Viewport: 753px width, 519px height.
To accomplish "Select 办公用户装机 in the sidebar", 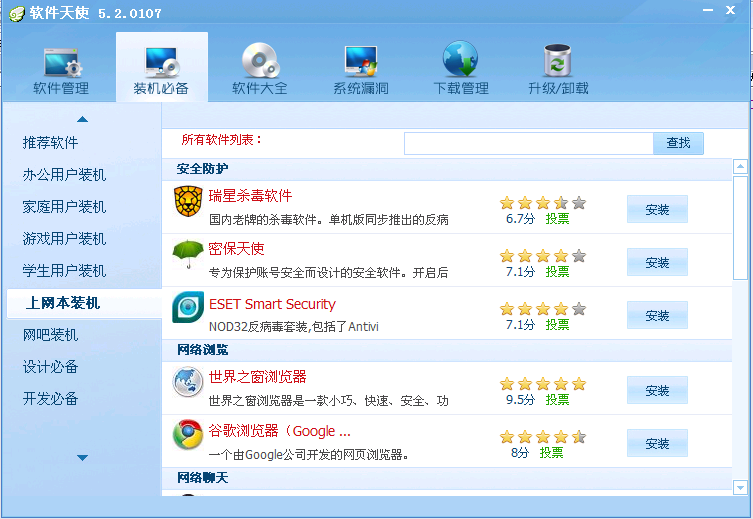I will coord(64,175).
